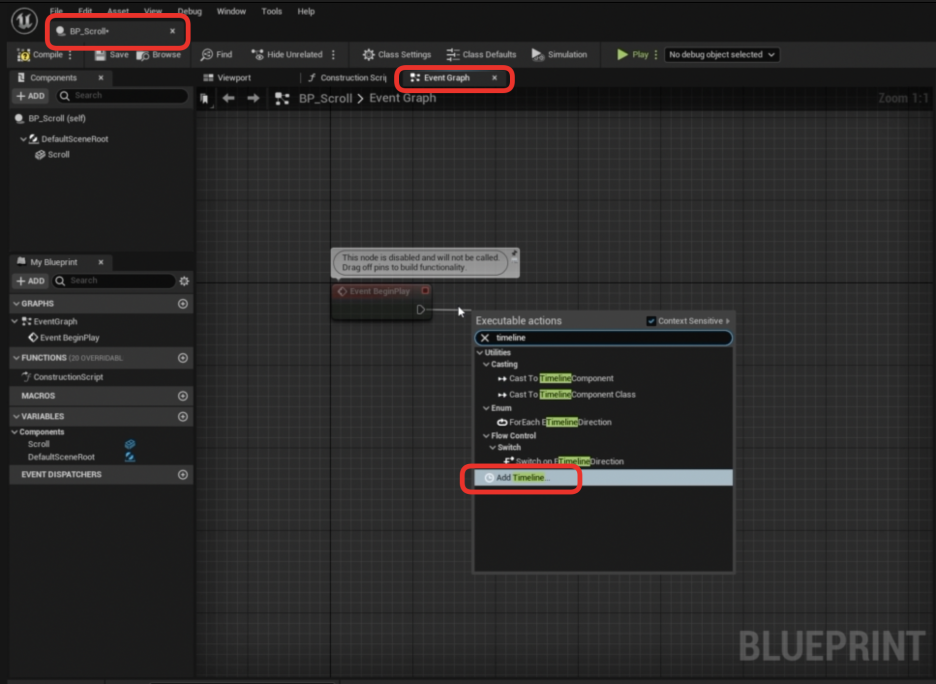The width and height of the screenshot is (936, 684).
Task: Add a new event dispatcher
Action: click(x=183, y=475)
